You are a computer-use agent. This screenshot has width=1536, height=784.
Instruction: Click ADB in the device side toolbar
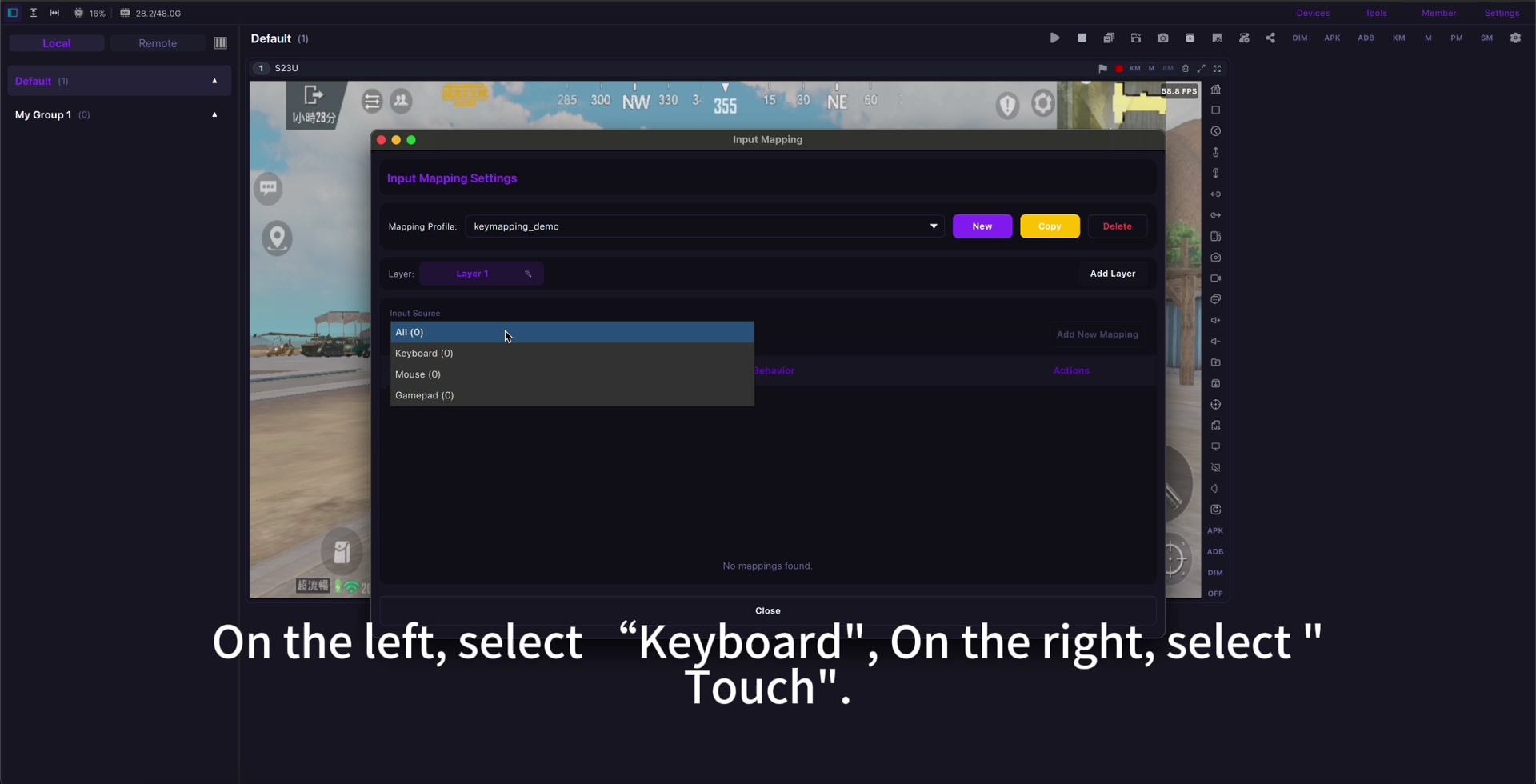click(1215, 551)
